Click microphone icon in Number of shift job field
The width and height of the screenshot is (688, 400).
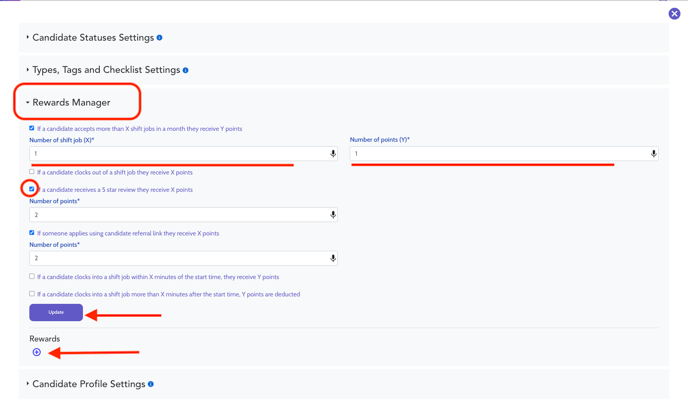click(333, 154)
